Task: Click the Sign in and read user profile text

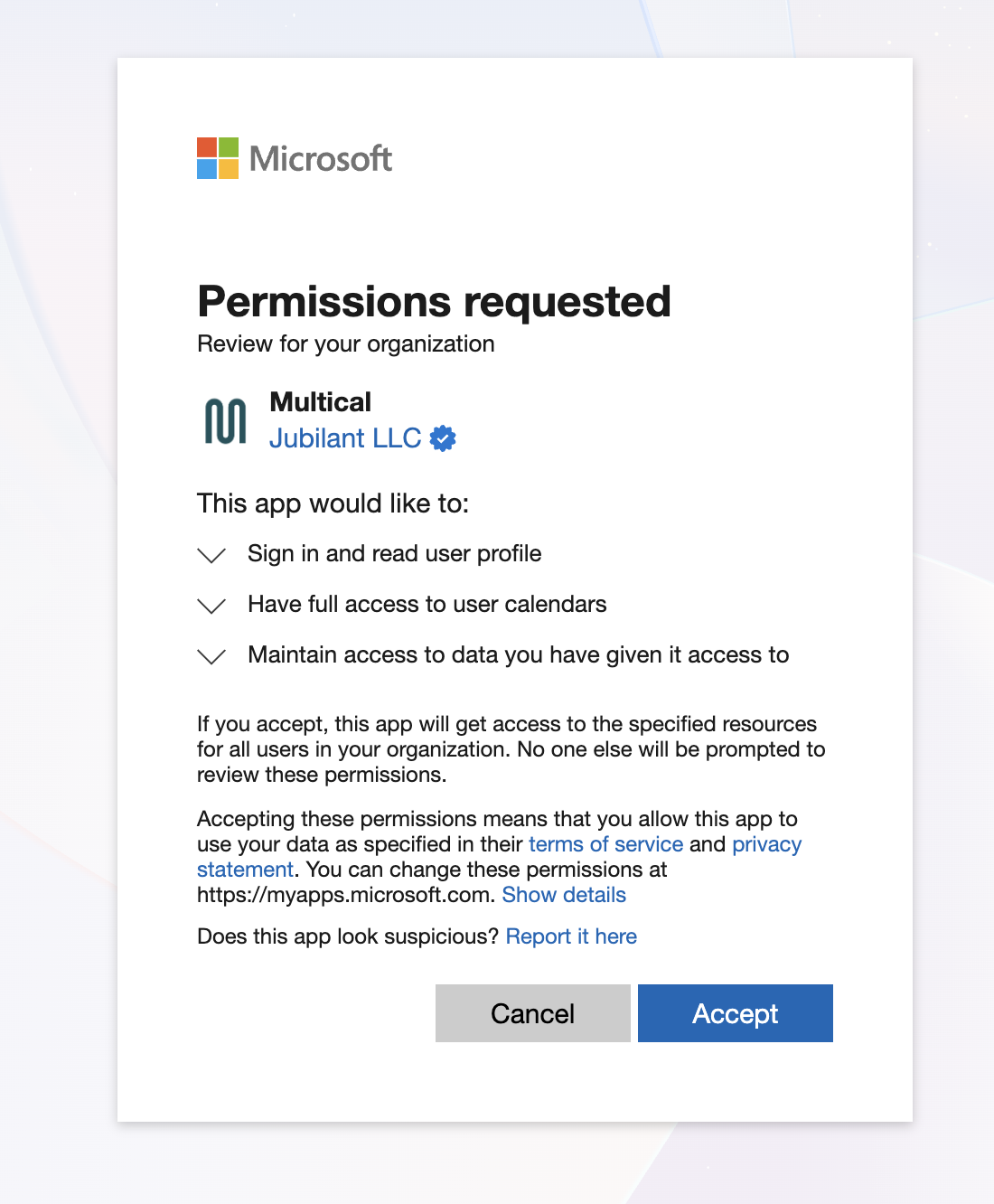Action: 394,553
